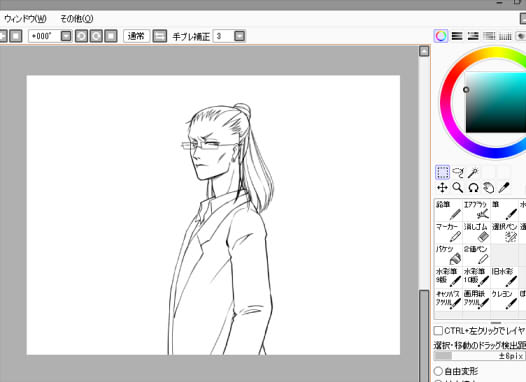Open the 手ブレ補正 stabilizer value dropdown
This screenshot has width=526, height=382.
240,36
